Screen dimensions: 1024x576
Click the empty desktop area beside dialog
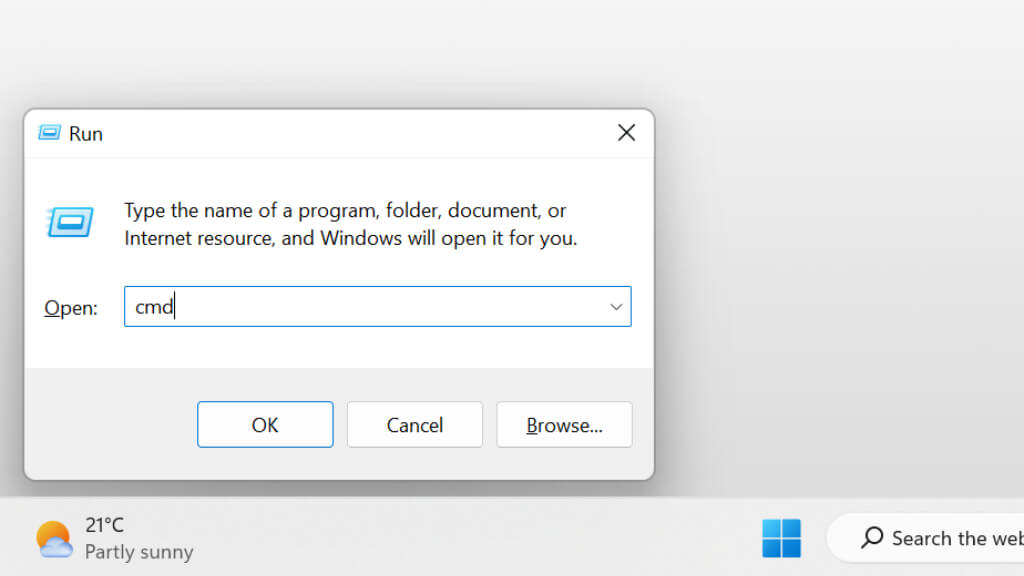click(x=840, y=250)
